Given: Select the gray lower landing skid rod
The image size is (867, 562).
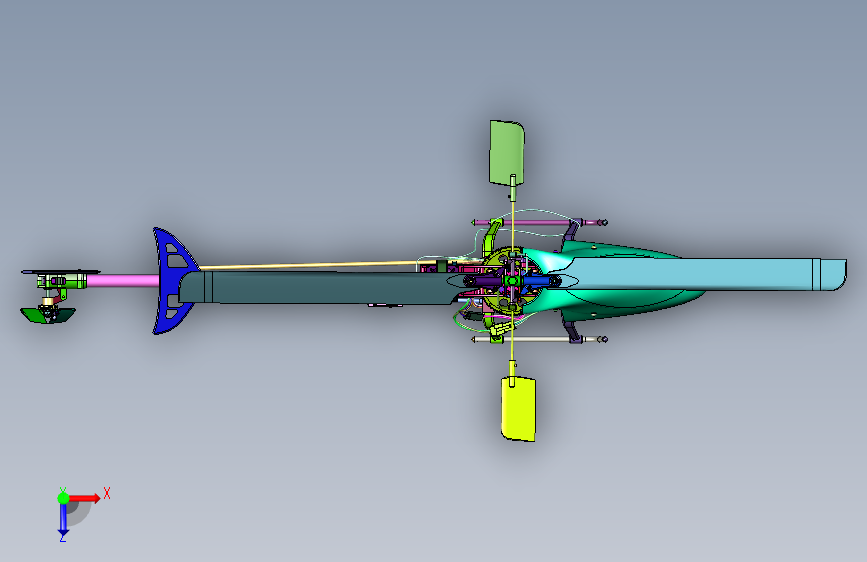Looking at the screenshot, I should 539,339.
